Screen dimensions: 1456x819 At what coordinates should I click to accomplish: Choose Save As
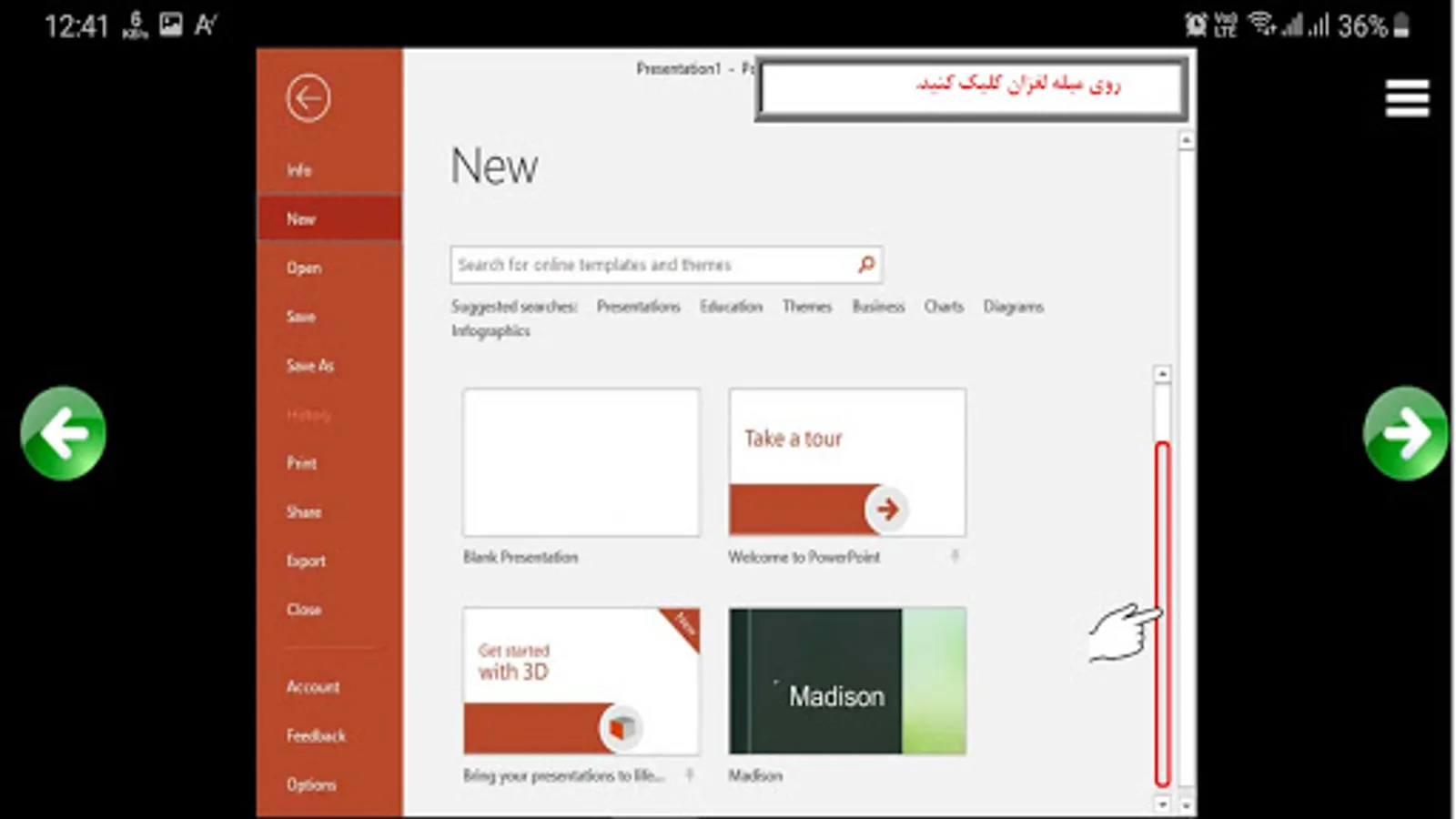[310, 366]
